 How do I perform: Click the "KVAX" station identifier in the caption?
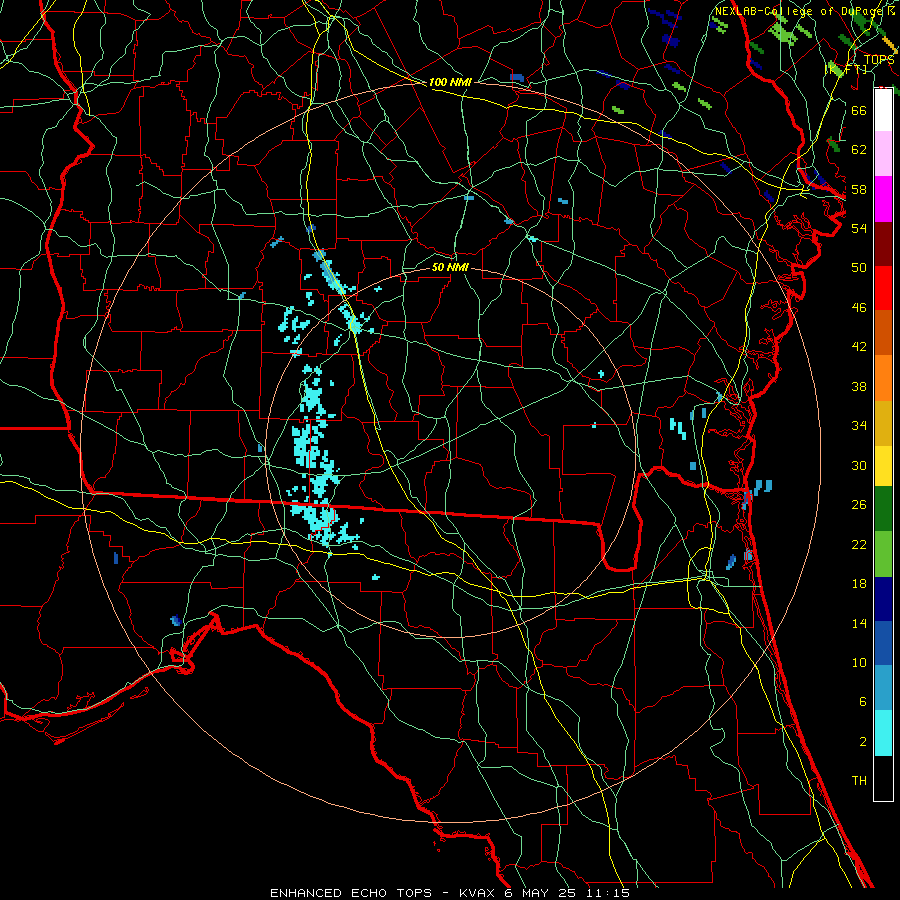(479, 893)
